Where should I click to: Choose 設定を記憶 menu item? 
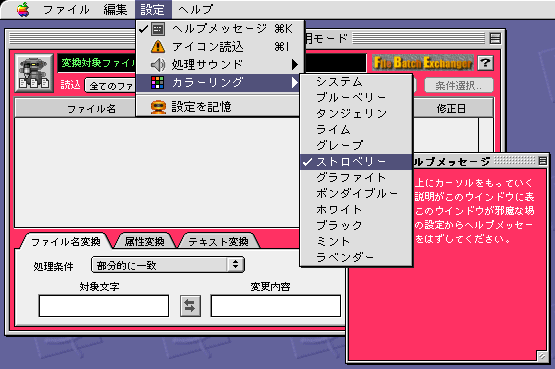pyautogui.click(x=218, y=106)
